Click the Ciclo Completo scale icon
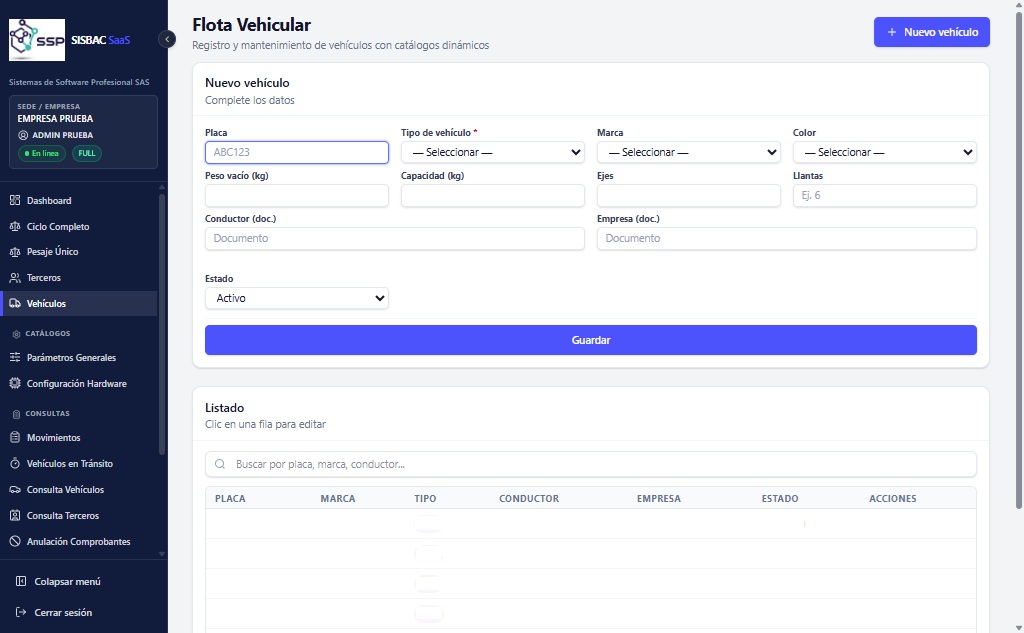This screenshot has height=633, width=1024. 15,227
